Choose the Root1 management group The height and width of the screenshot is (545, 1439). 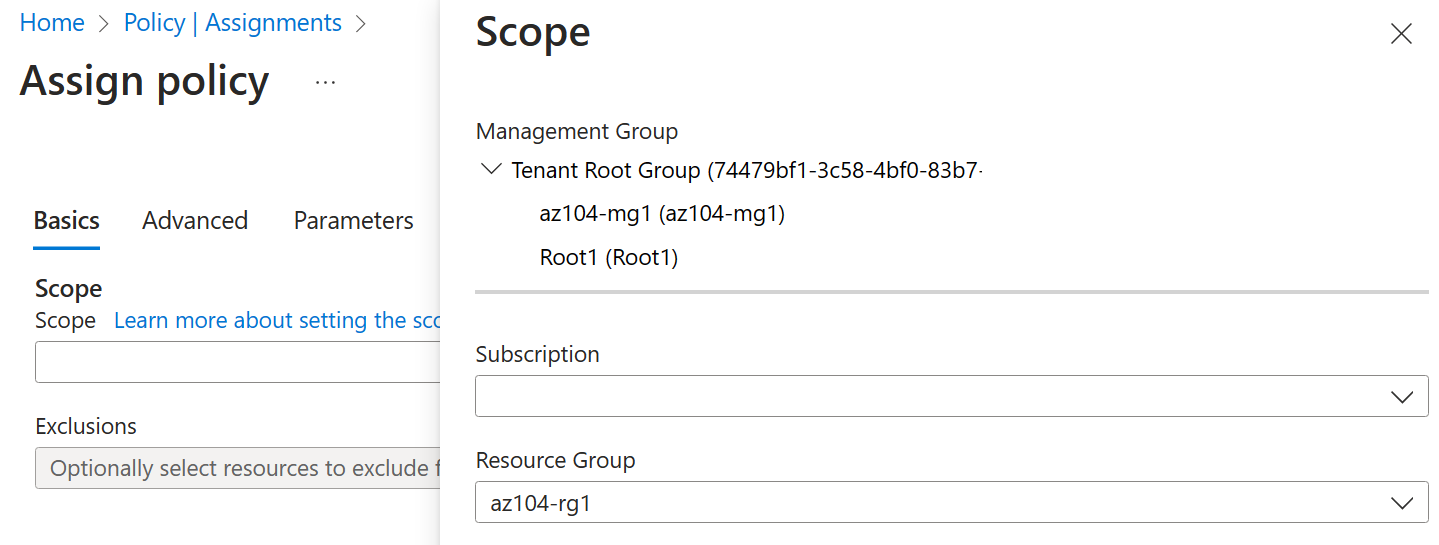608,258
